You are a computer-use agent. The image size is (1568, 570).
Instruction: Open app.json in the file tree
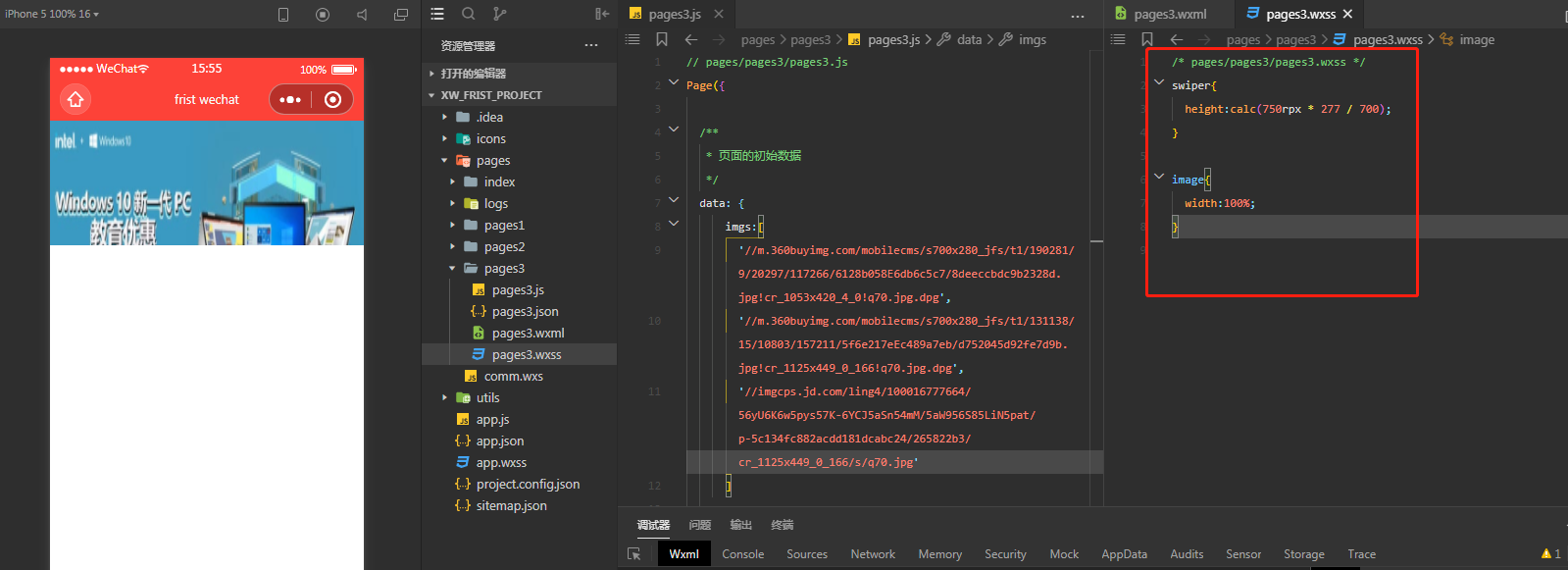click(499, 440)
